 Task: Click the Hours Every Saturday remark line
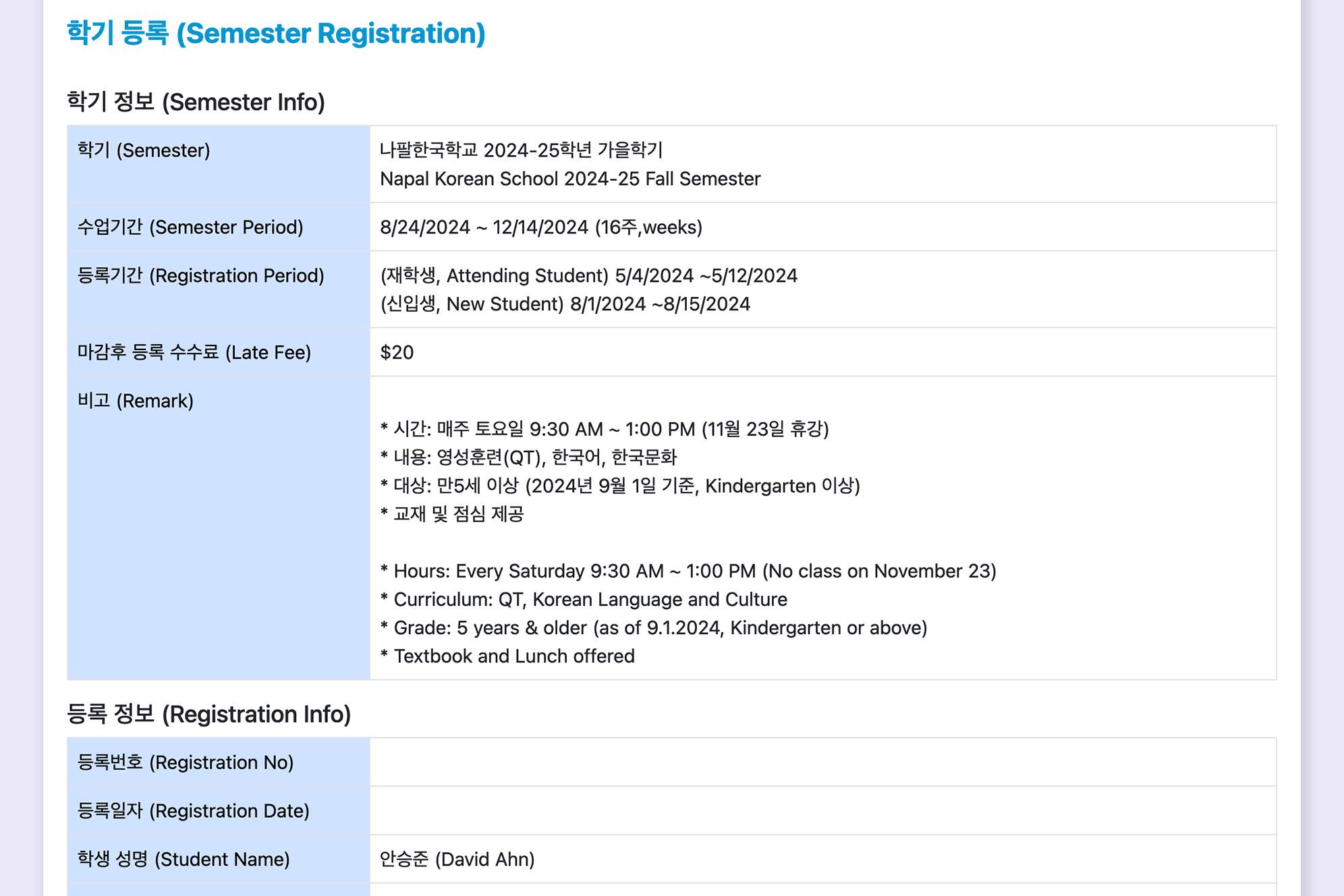coord(688,571)
